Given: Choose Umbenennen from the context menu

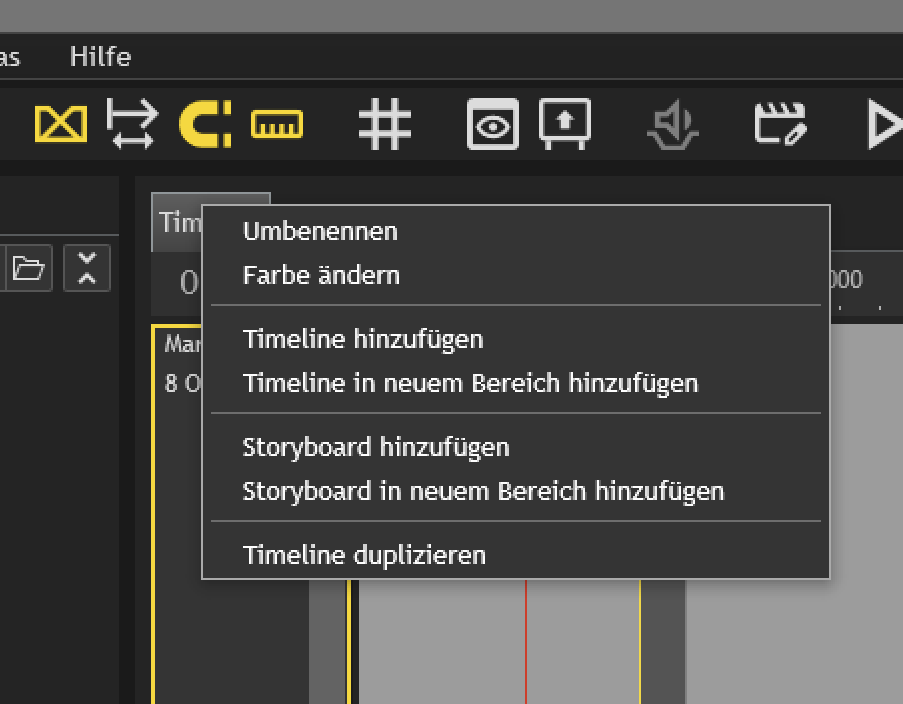Looking at the screenshot, I should 320,231.
